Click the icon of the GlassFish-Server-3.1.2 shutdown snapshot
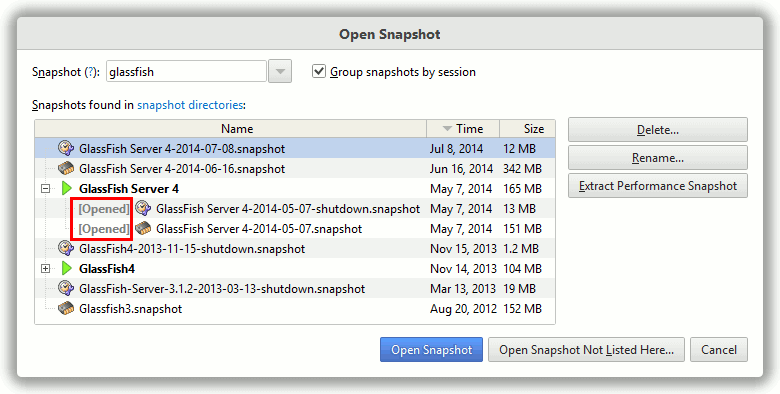The width and height of the screenshot is (780, 394). point(66,289)
